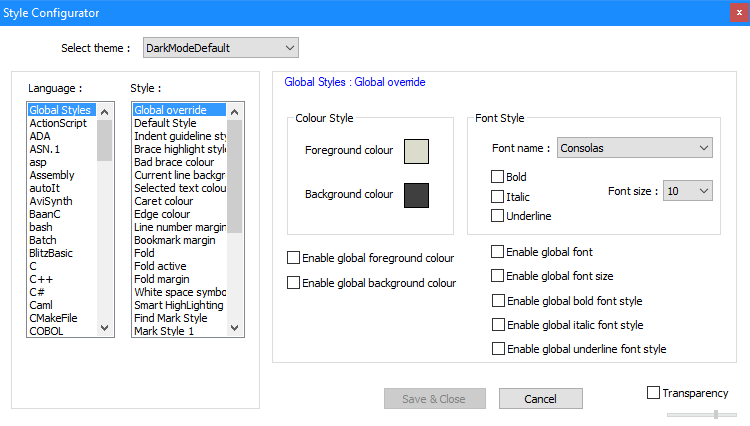
Task: Select AviSynth language
Action: tap(62, 201)
